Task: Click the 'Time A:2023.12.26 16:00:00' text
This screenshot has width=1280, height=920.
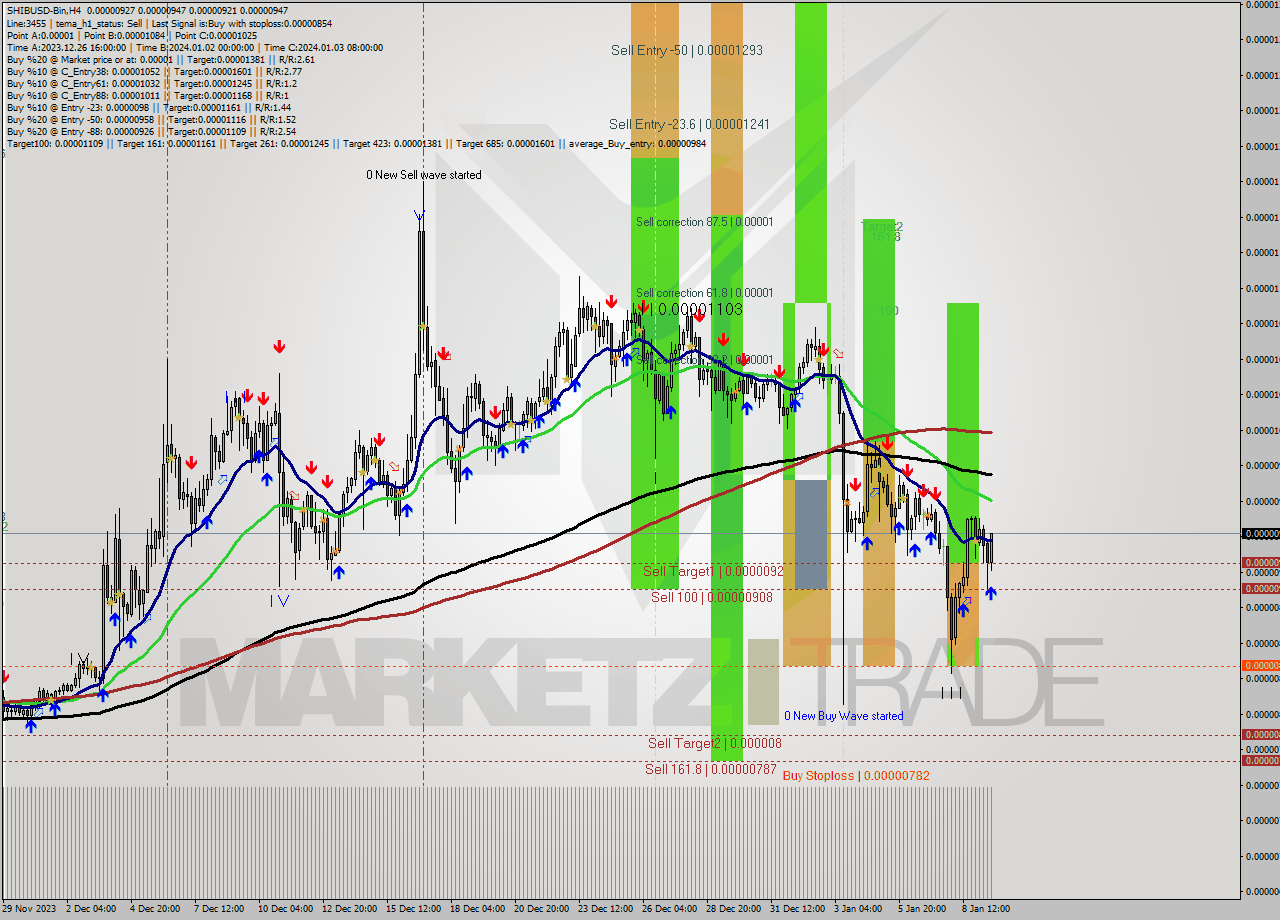Action: [x=66, y=47]
